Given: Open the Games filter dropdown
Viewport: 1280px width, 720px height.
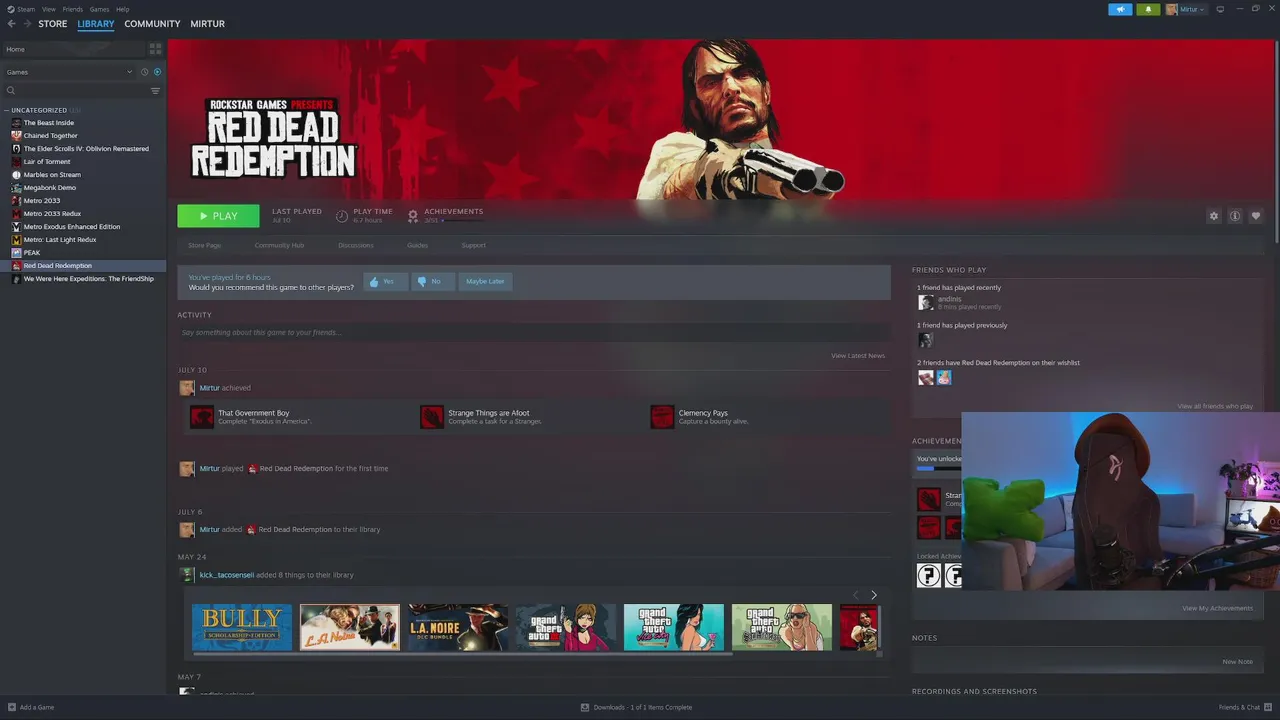Looking at the screenshot, I should pyautogui.click(x=69, y=72).
